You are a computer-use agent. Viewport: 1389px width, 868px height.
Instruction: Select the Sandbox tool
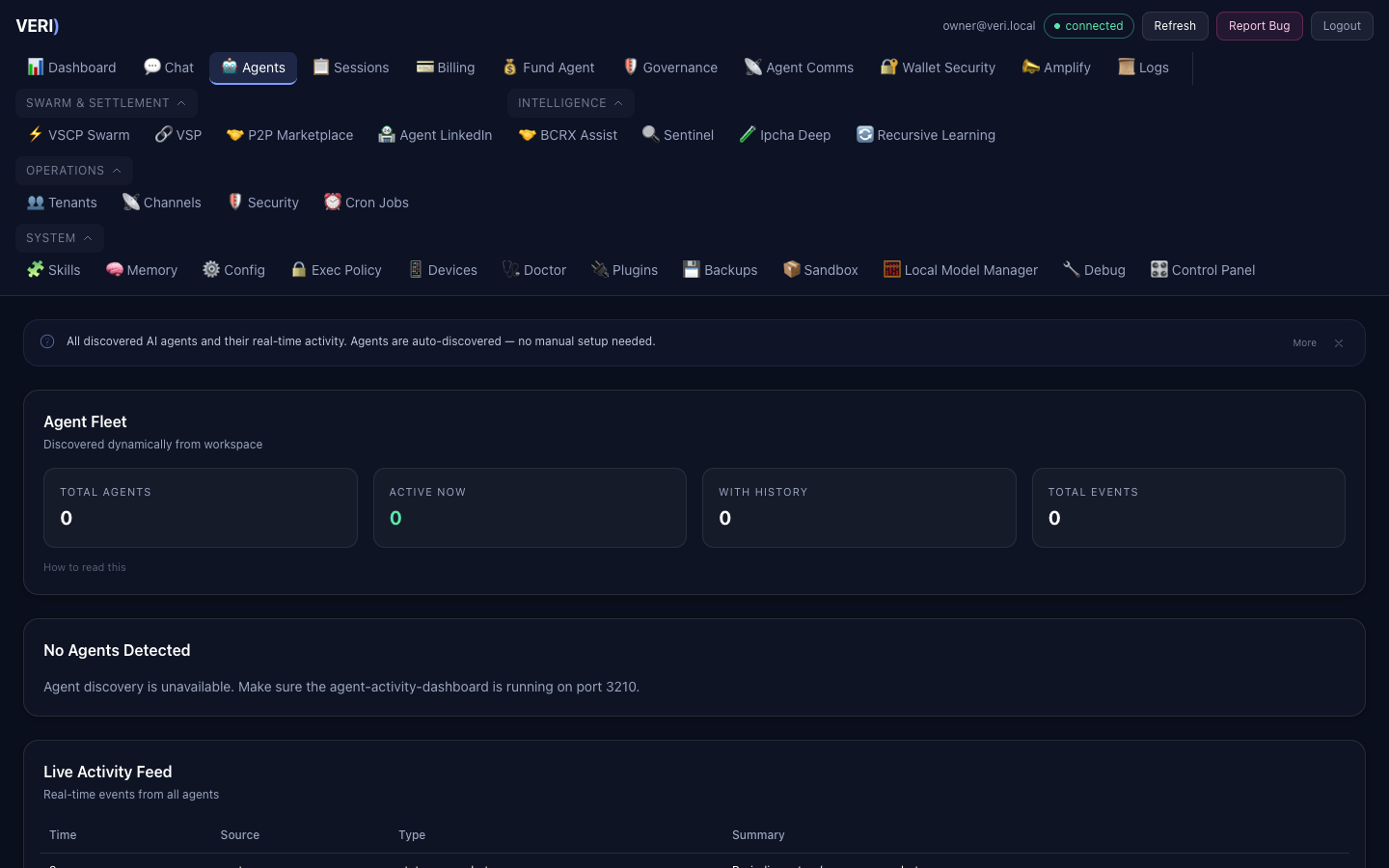pyautogui.click(x=820, y=270)
